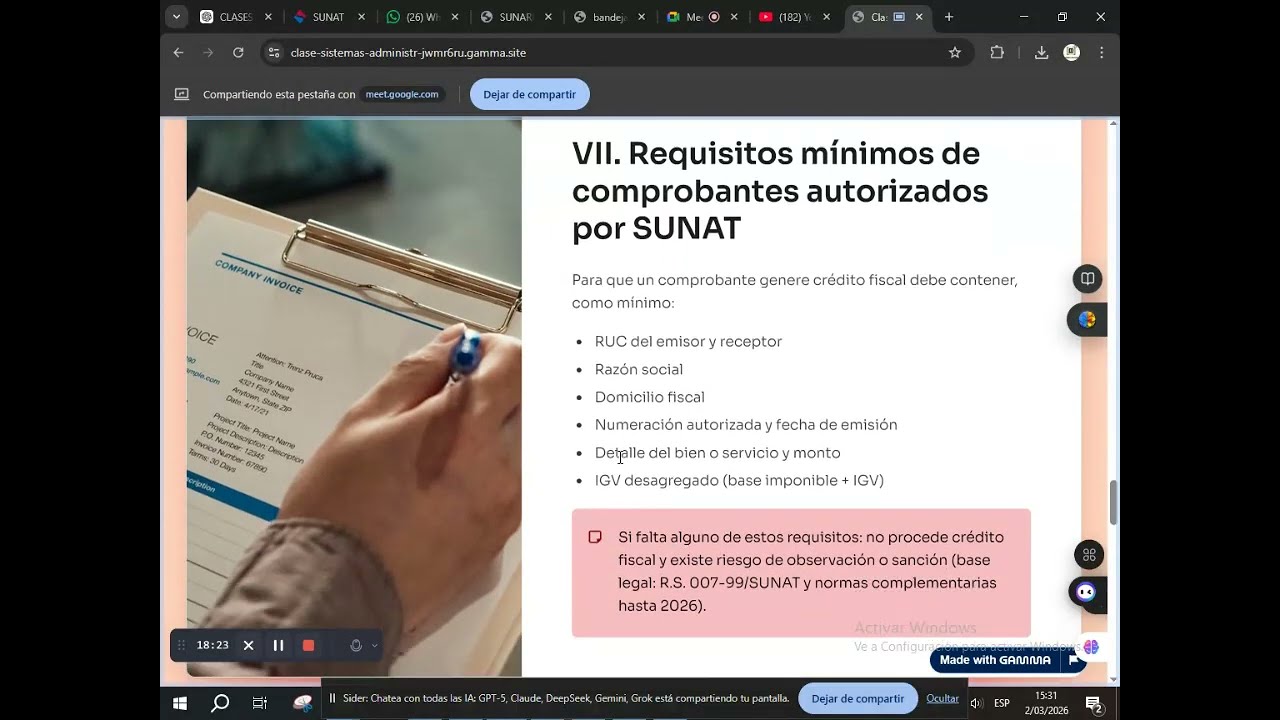
Task: Reload the current page
Action: pyautogui.click(x=238, y=53)
